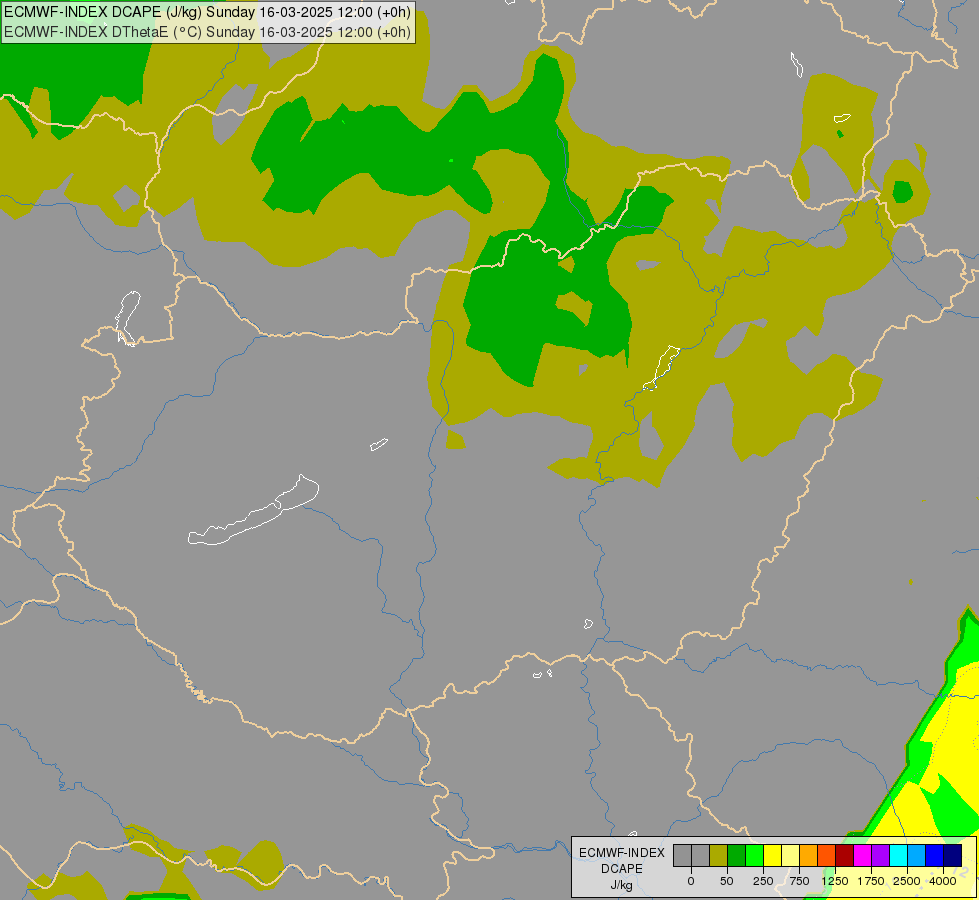Click the DCAPE header line at top
The image size is (979, 900).
pyautogui.click(x=207, y=12)
